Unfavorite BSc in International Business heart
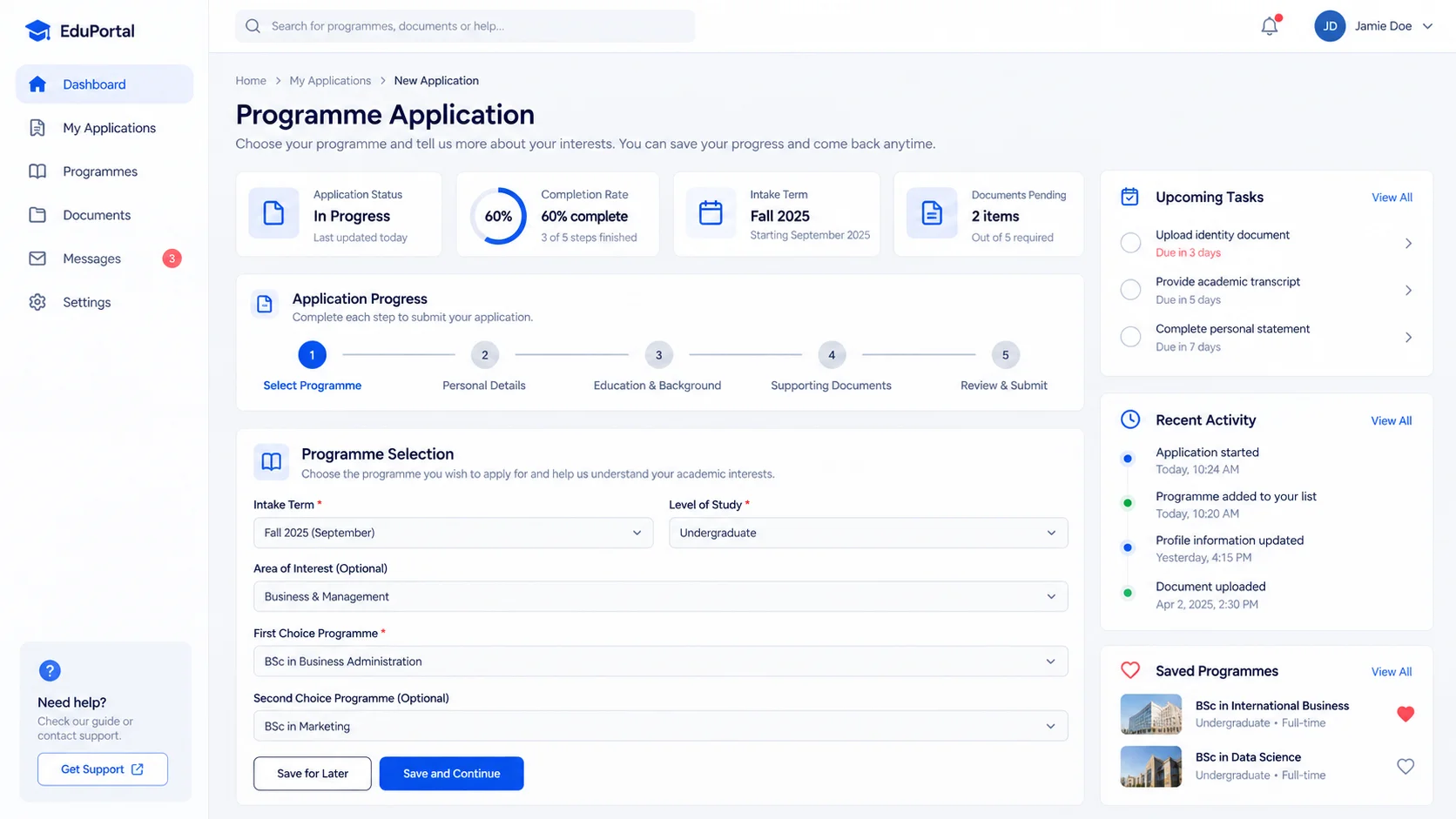 [x=1405, y=714]
